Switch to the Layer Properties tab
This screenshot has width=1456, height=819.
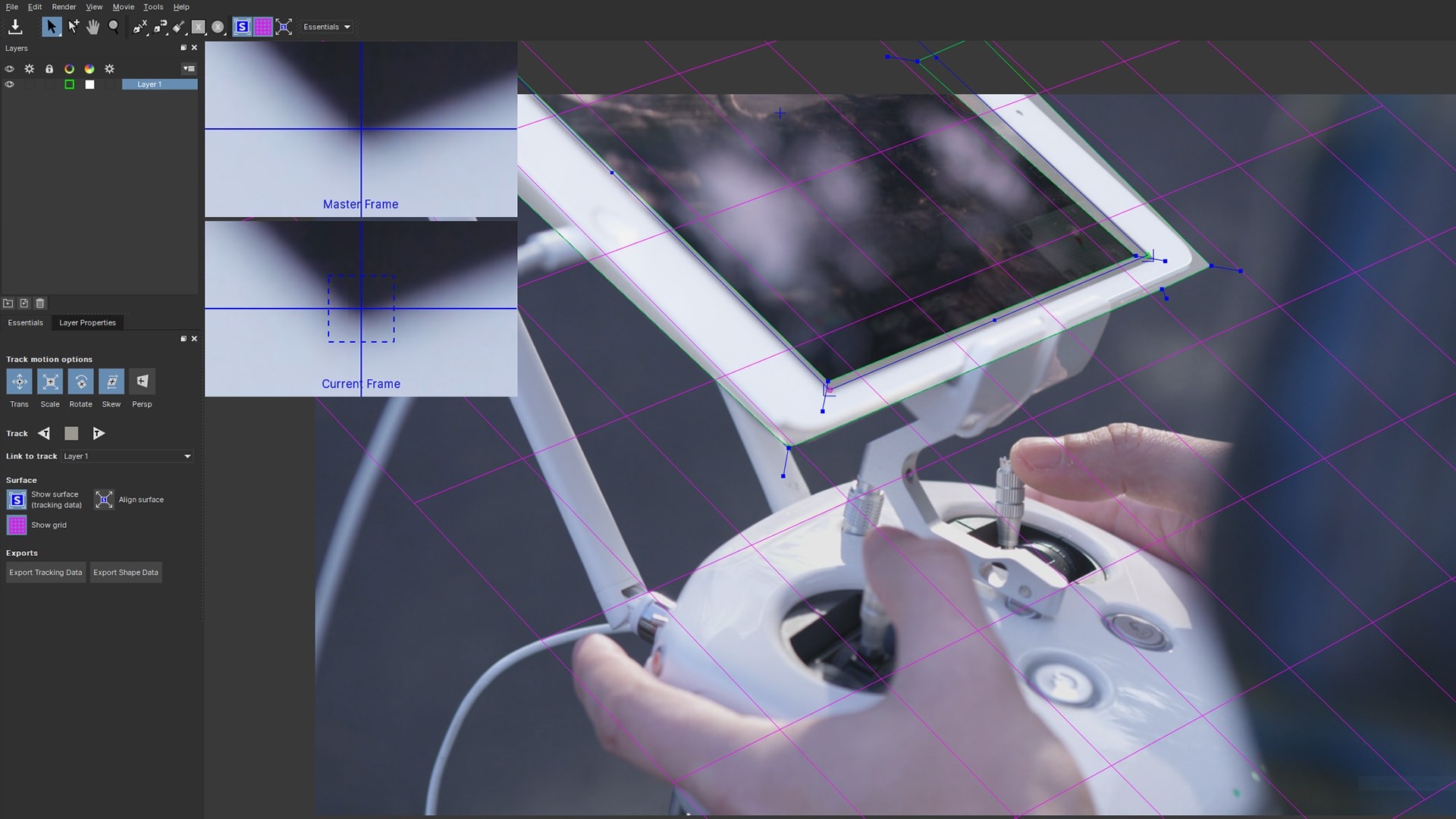88,323
